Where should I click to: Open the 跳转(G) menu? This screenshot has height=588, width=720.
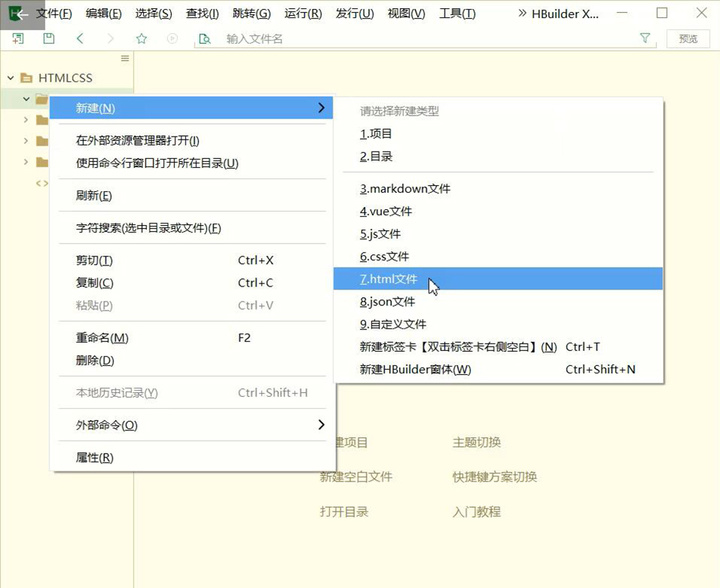[252, 14]
